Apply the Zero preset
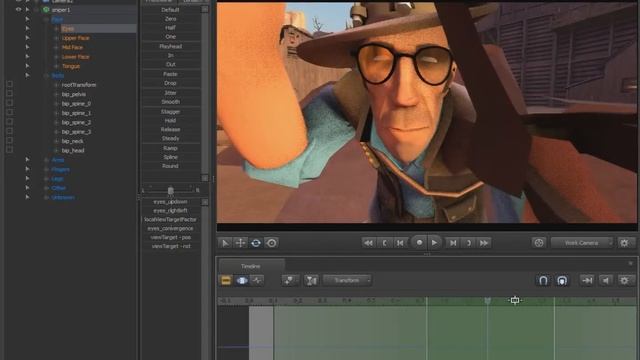 [171, 19]
